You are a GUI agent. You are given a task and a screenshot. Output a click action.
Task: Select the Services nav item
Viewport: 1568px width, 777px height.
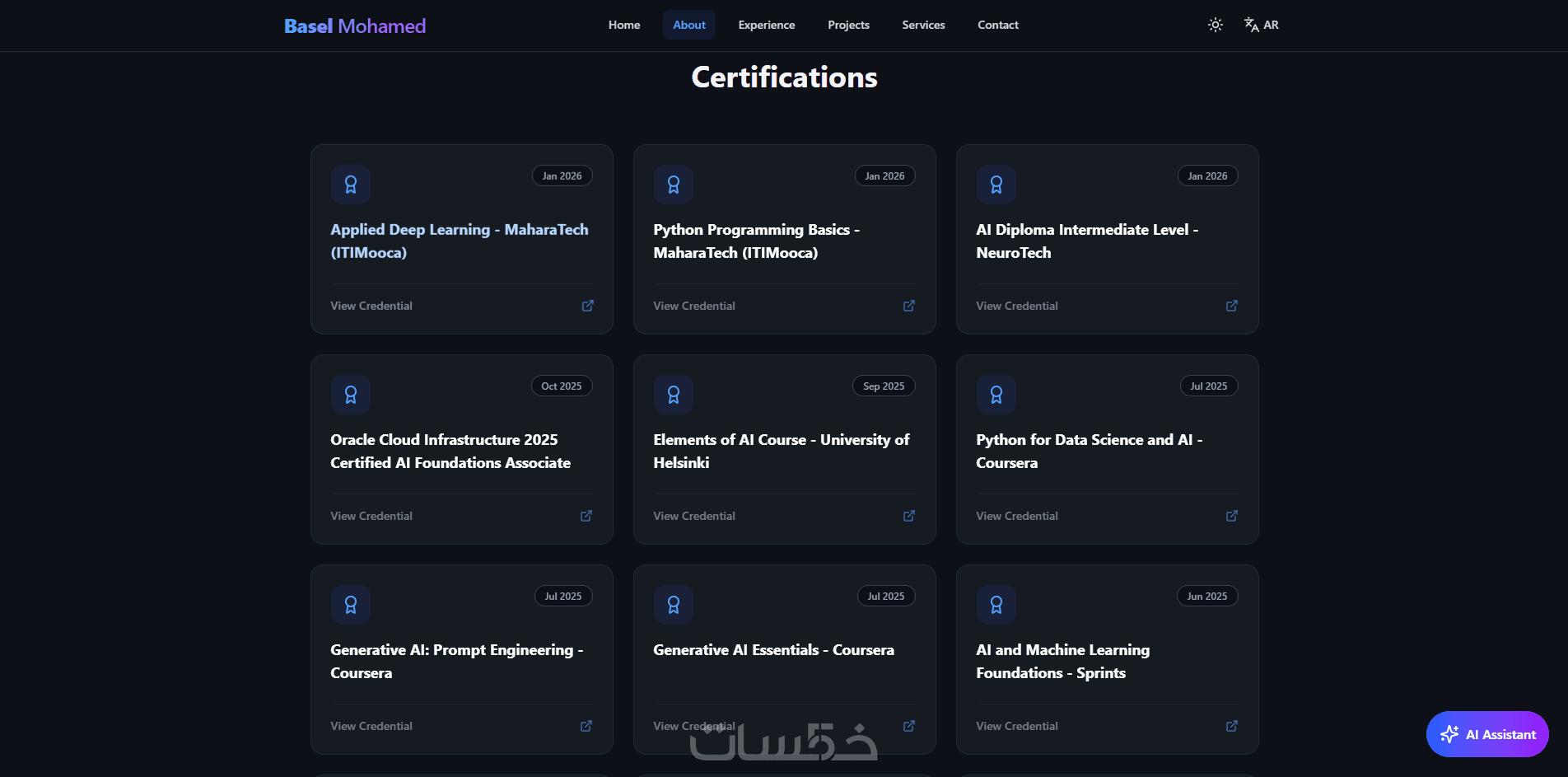point(923,25)
